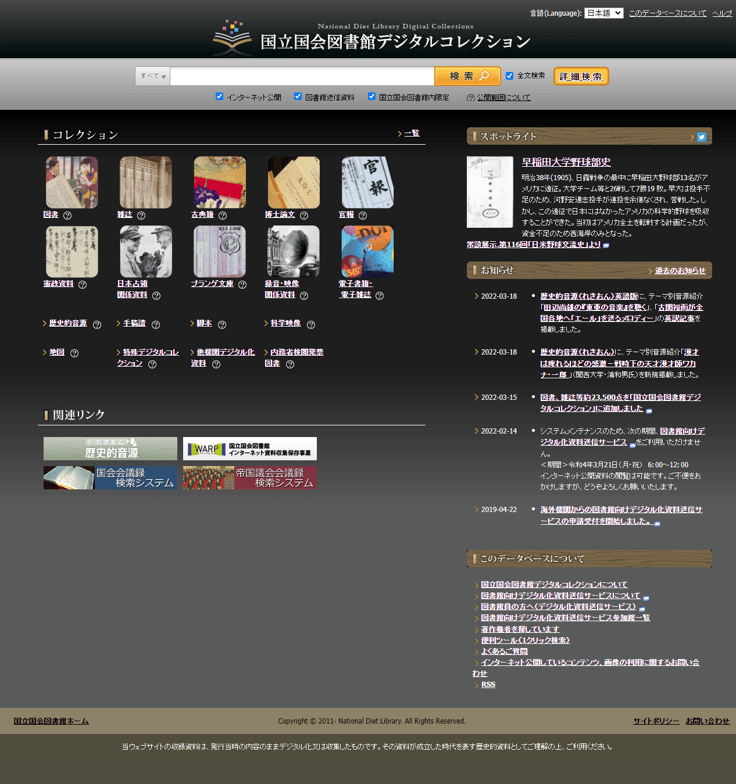Open 歴史的音源 banner in related links
This screenshot has height=784, width=736.
[x=110, y=448]
